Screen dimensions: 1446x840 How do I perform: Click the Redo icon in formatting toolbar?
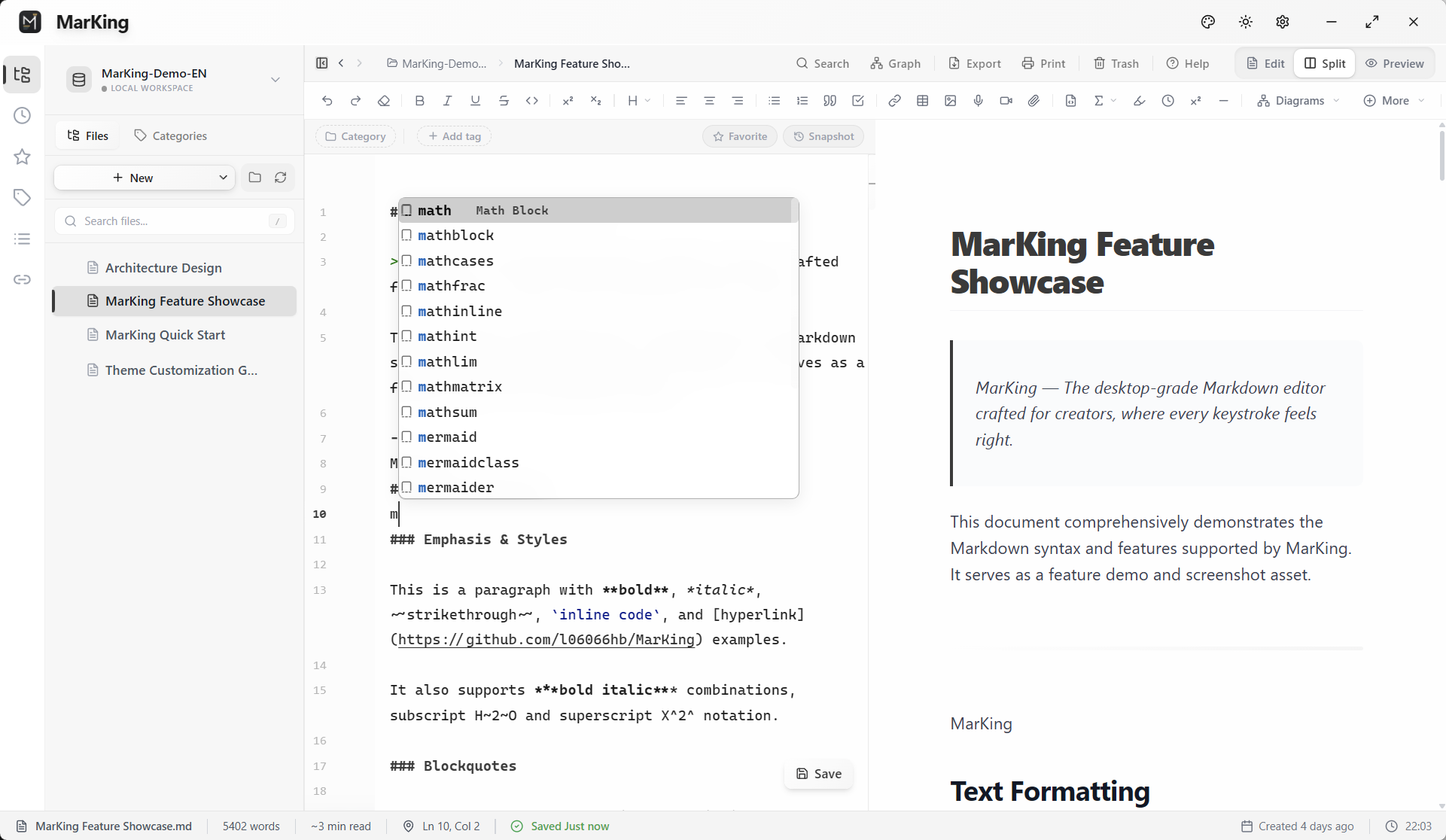click(355, 101)
